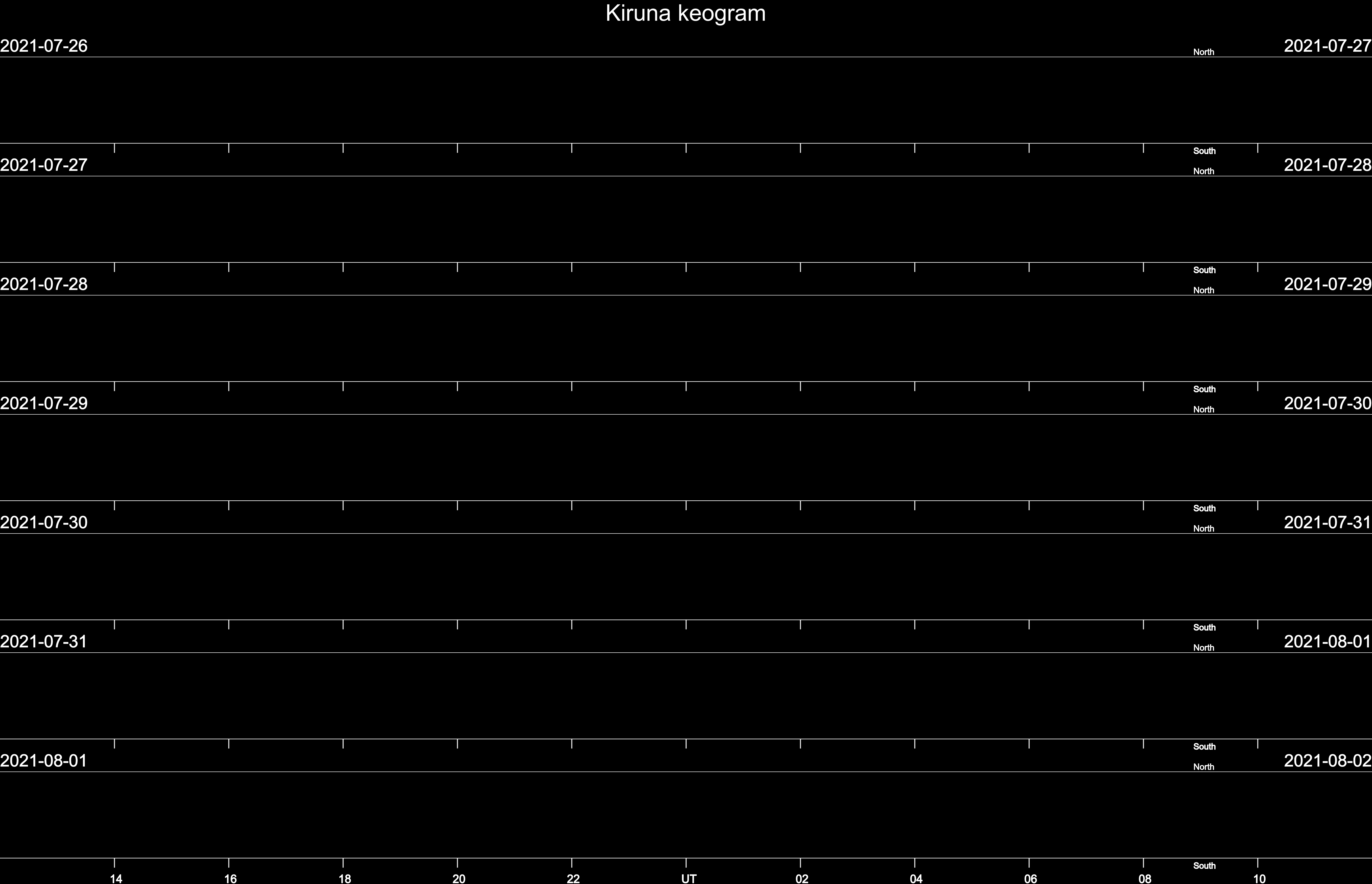Select the 2021-08-02 end date label
The height and width of the screenshot is (884, 1372).
tap(1328, 761)
